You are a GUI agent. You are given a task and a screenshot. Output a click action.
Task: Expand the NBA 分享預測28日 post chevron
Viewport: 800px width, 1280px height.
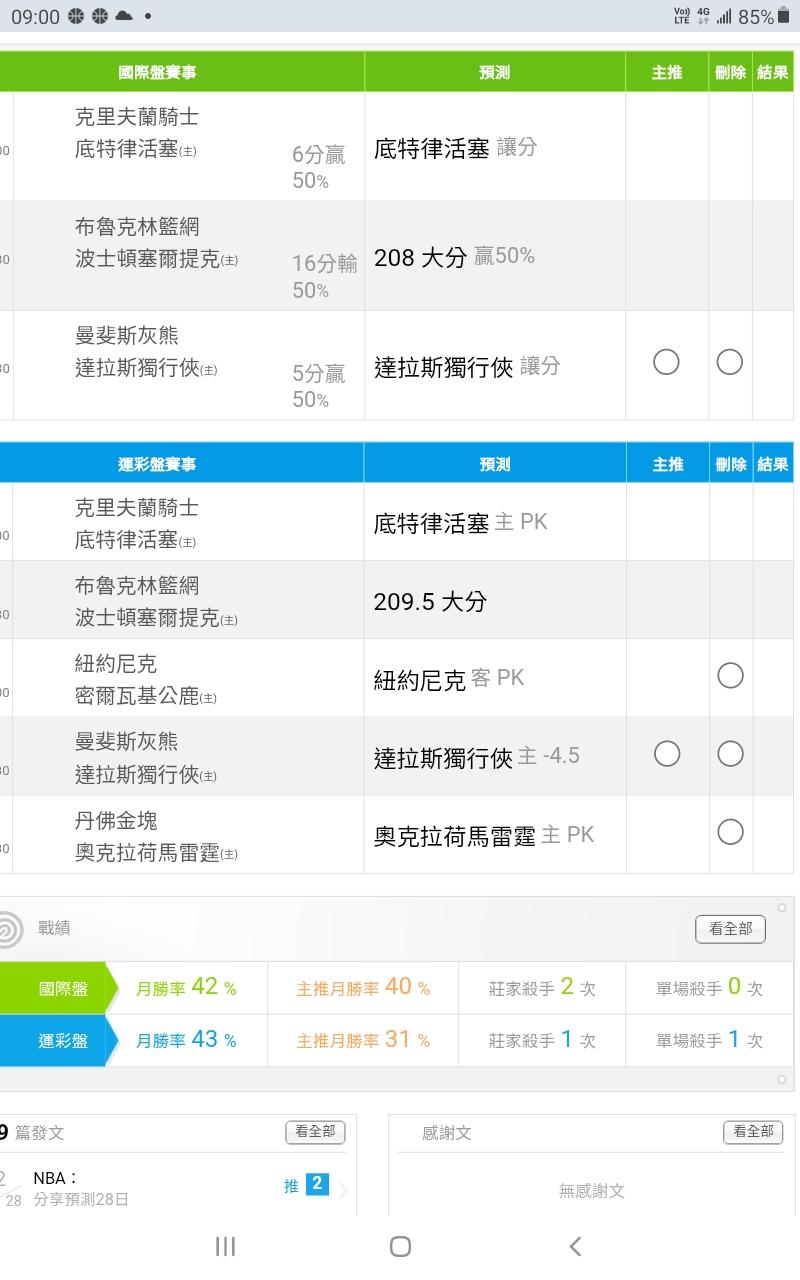[x=343, y=1190]
